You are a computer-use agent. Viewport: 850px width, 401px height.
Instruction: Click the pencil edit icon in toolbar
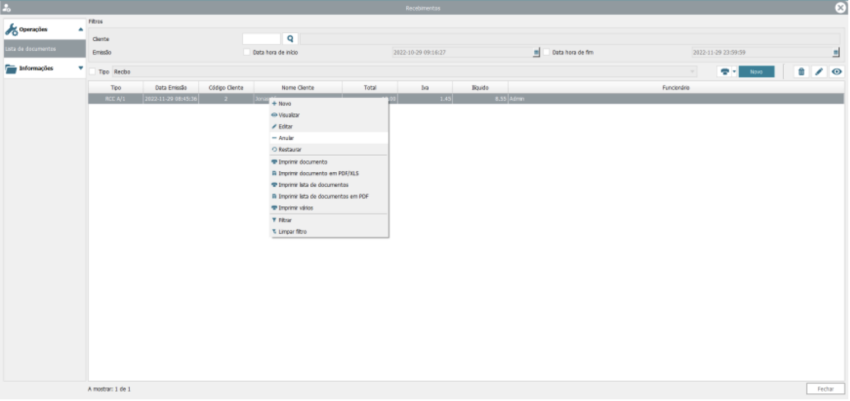(819, 72)
